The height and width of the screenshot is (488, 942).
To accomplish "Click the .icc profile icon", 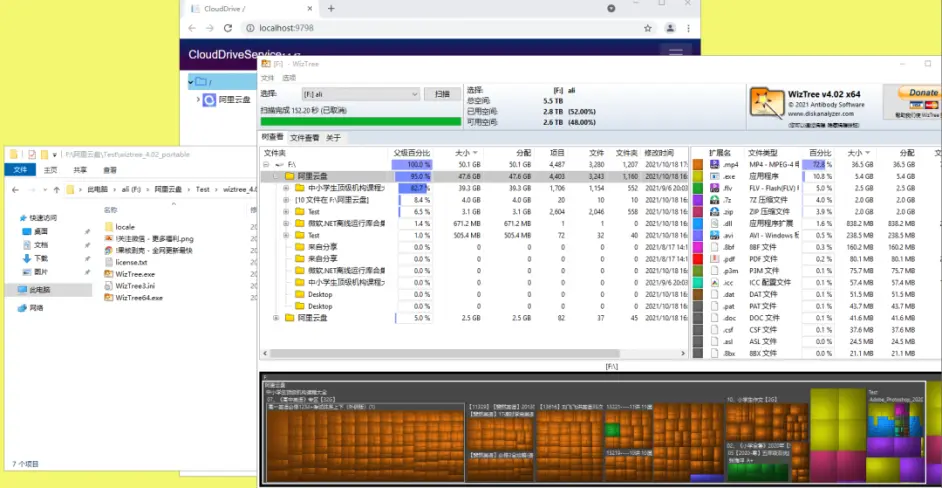I will (x=714, y=282).
